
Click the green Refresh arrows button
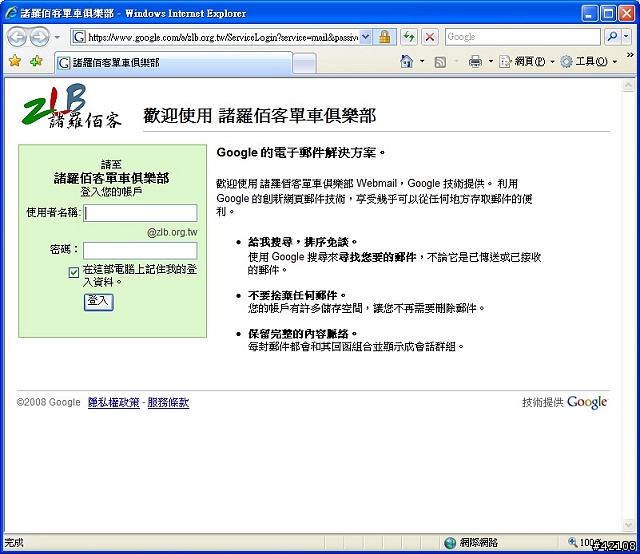[409, 37]
